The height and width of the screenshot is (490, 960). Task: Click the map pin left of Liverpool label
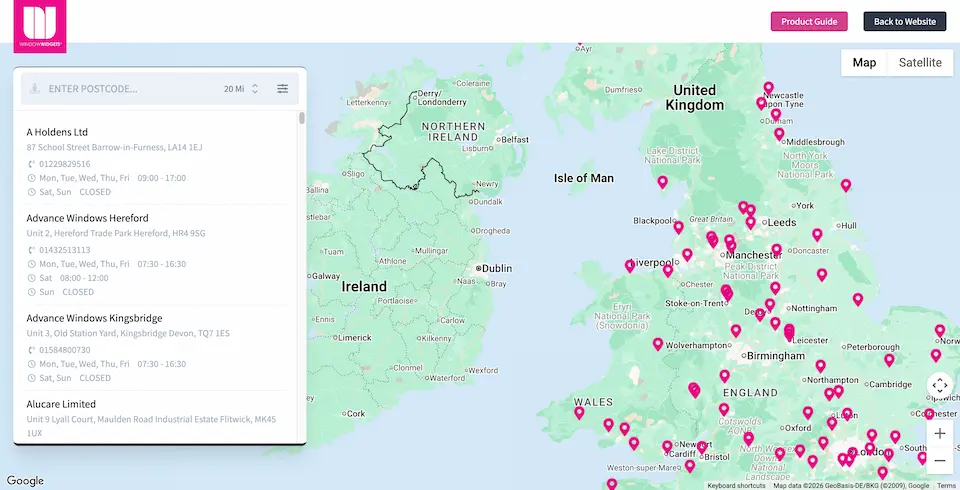click(630, 266)
